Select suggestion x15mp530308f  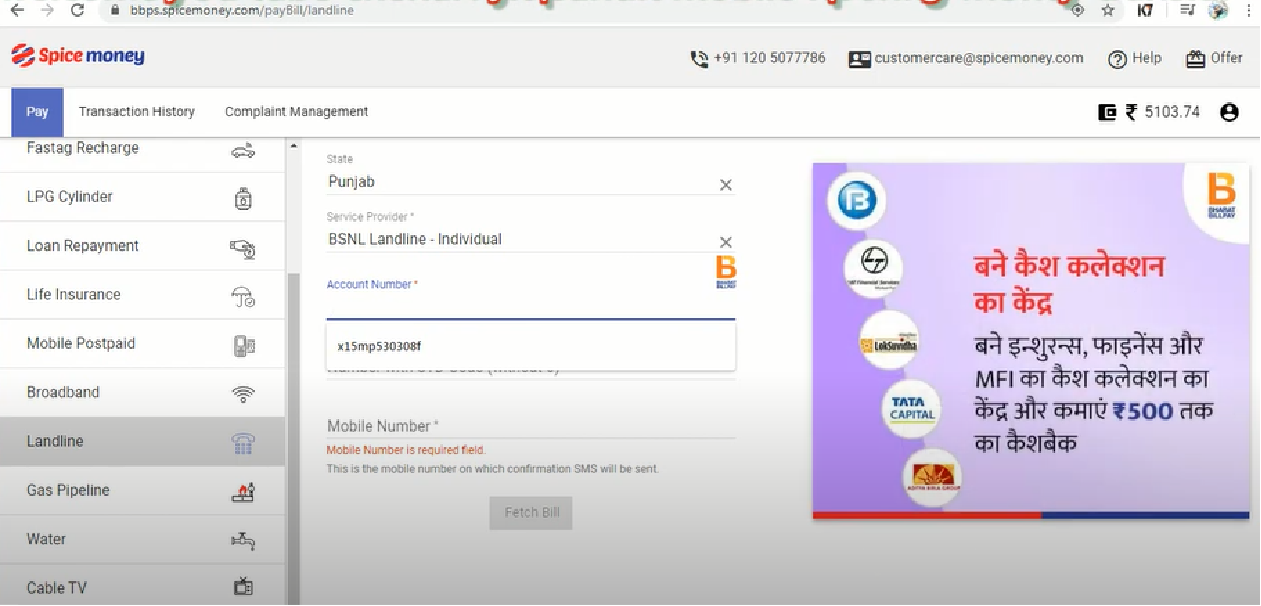531,346
